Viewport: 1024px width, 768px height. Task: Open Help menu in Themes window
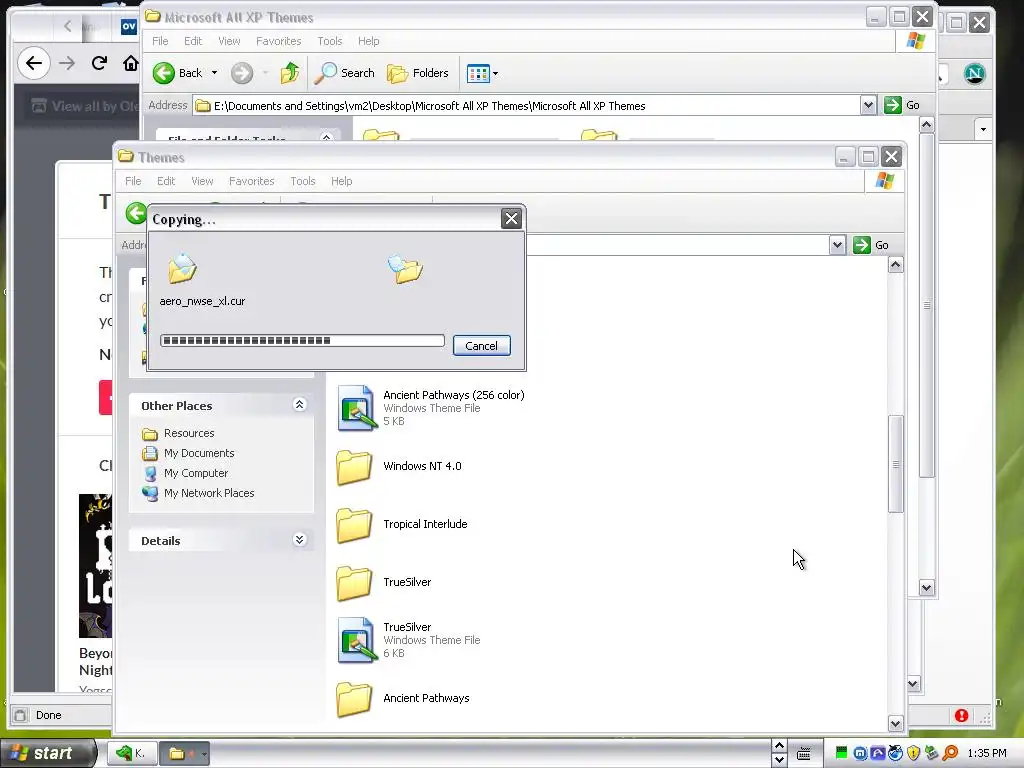[x=342, y=181]
